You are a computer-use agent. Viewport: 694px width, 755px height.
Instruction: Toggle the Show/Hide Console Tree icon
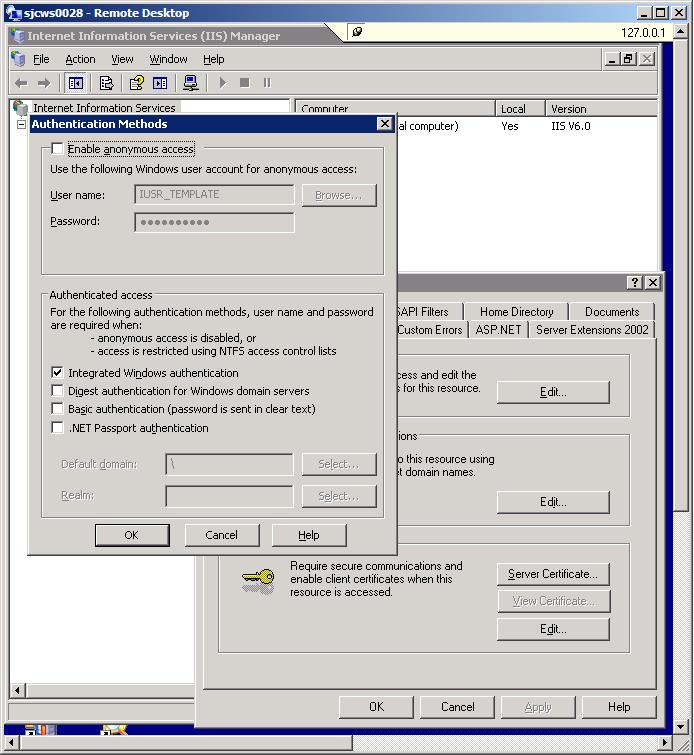pos(76,83)
